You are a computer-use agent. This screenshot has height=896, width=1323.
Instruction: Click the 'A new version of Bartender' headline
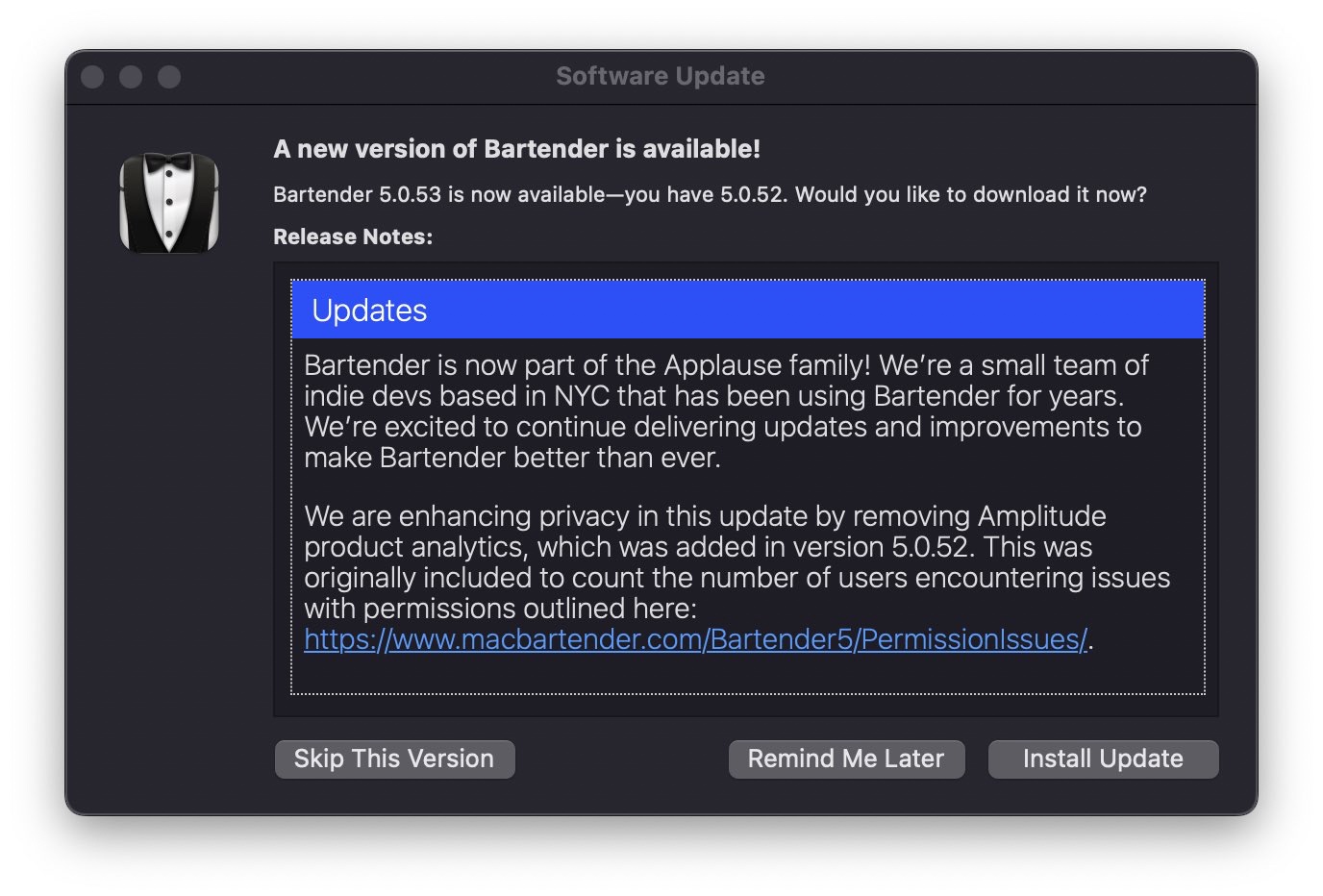pyautogui.click(x=516, y=149)
